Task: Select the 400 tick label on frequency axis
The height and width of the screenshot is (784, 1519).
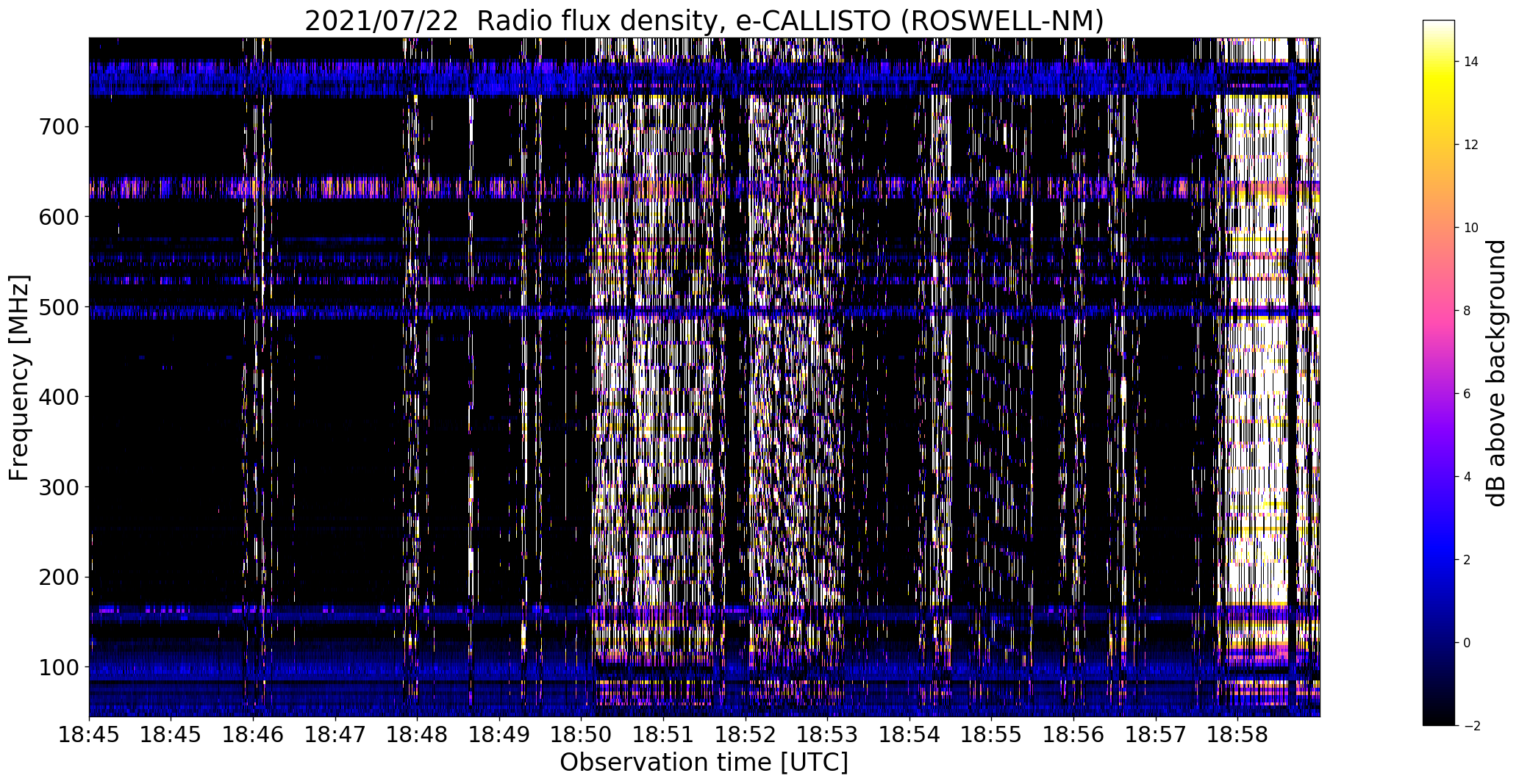Action: [x=58, y=397]
